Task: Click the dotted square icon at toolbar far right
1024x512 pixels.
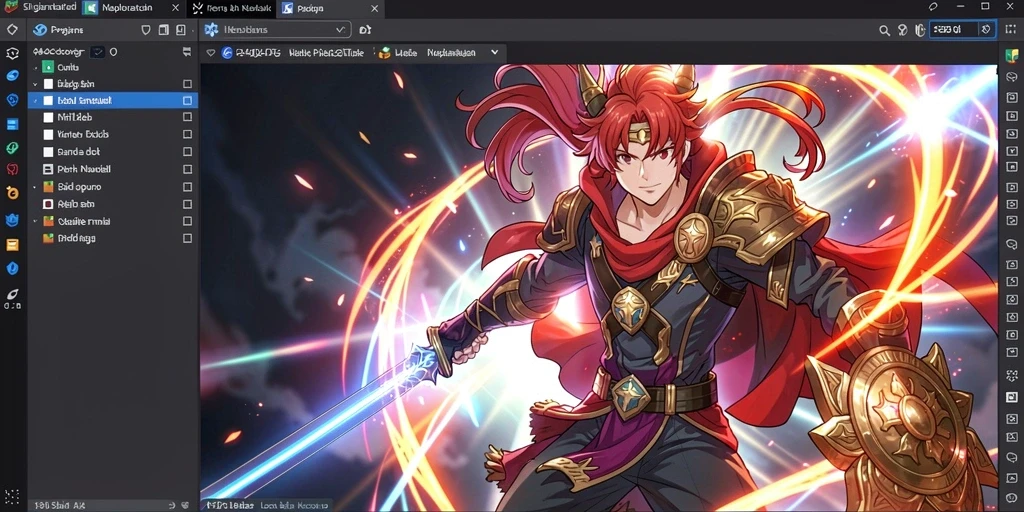Action: 1012,29
